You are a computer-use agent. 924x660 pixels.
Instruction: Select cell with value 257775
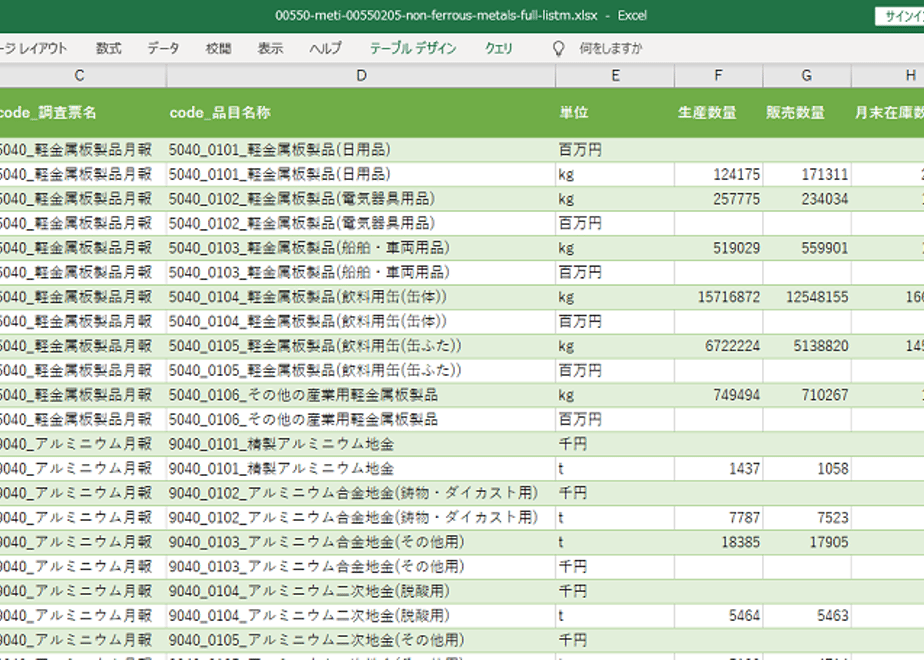(x=718, y=199)
